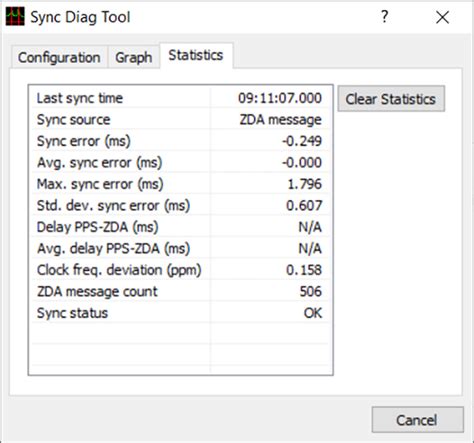Select the Clock freq. deviation (ppm) row
Screen dimensions: 474x443
click(x=180, y=270)
